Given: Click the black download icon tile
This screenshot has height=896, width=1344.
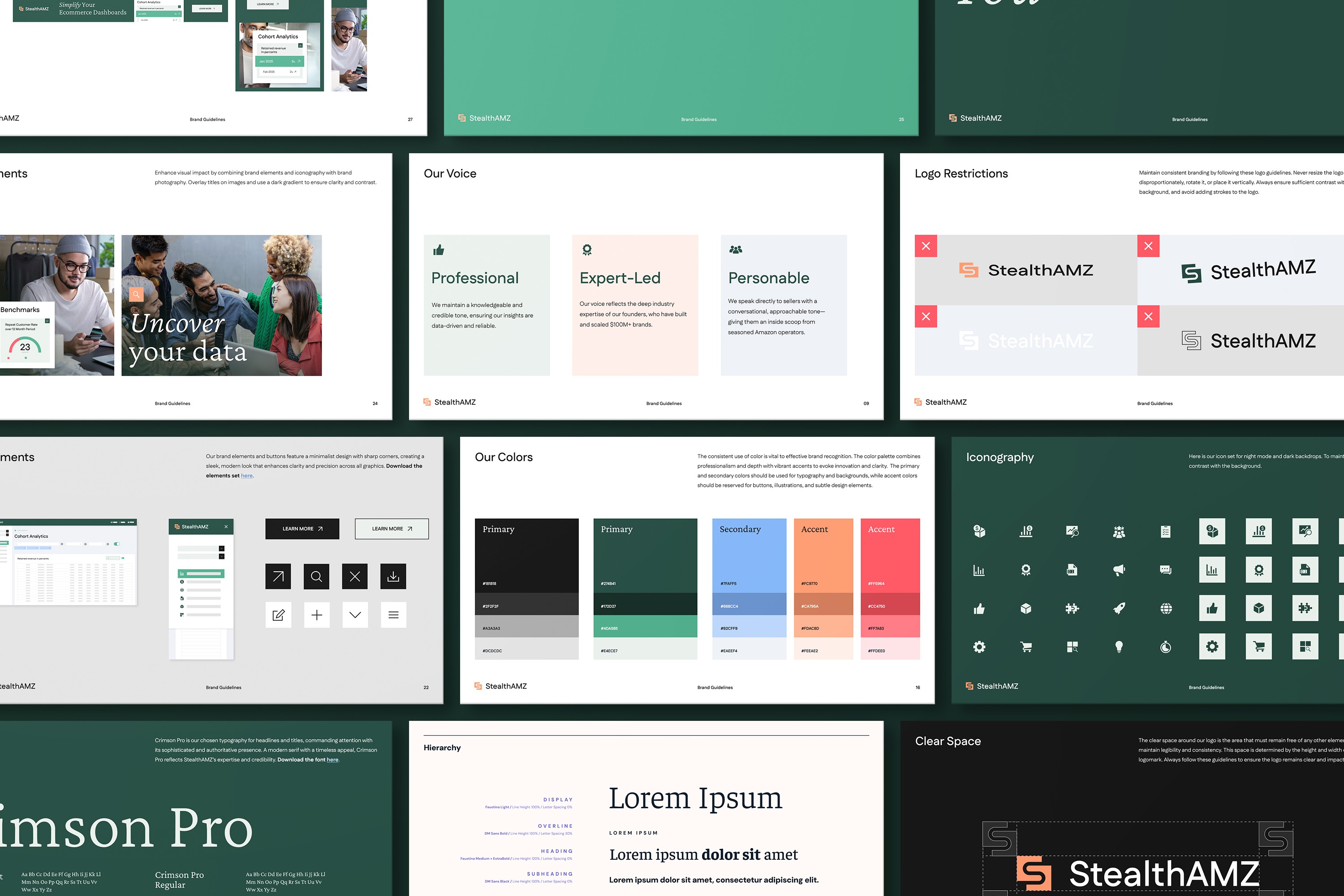Looking at the screenshot, I should (393, 576).
